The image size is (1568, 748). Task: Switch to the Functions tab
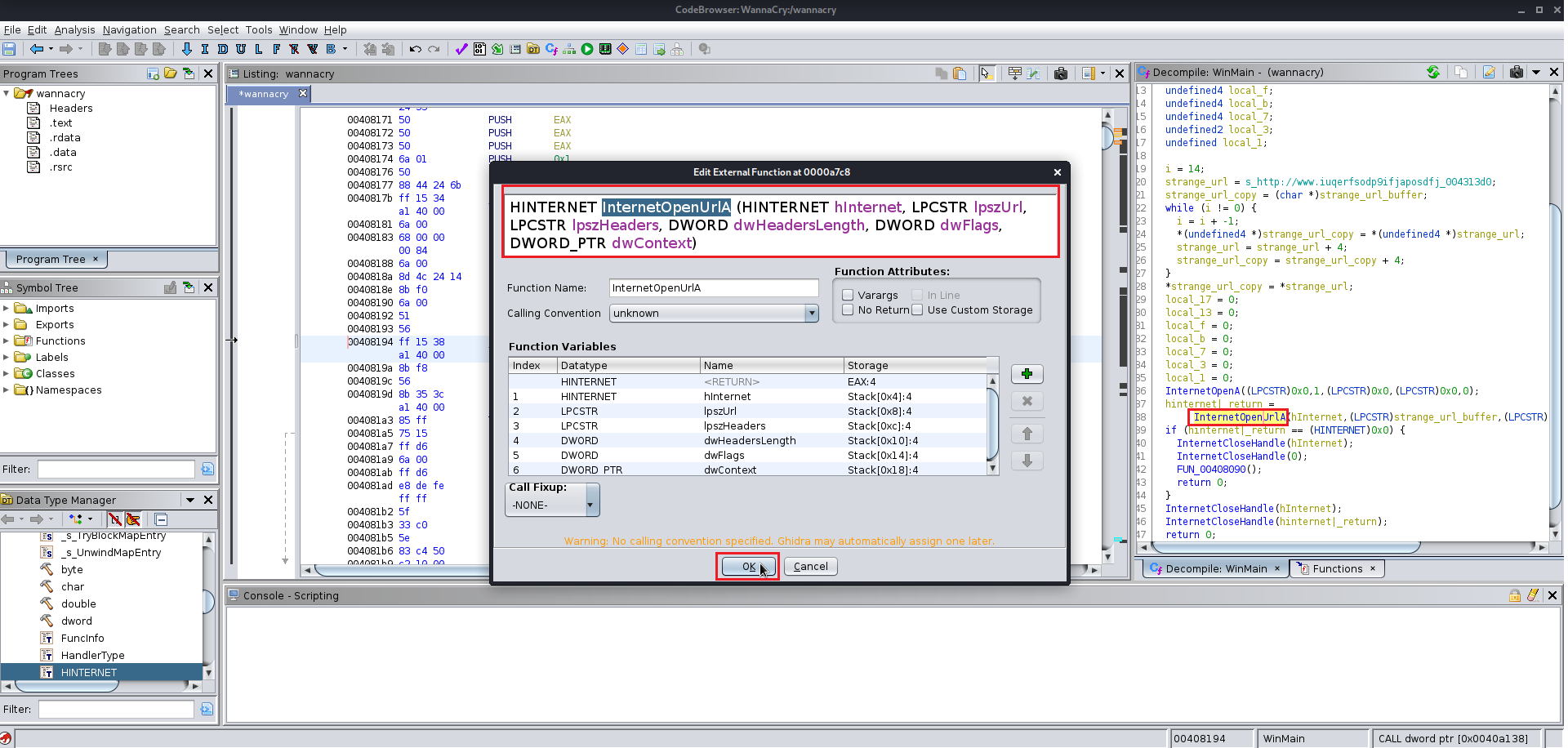pyautogui.click(x=1336, y=569)
